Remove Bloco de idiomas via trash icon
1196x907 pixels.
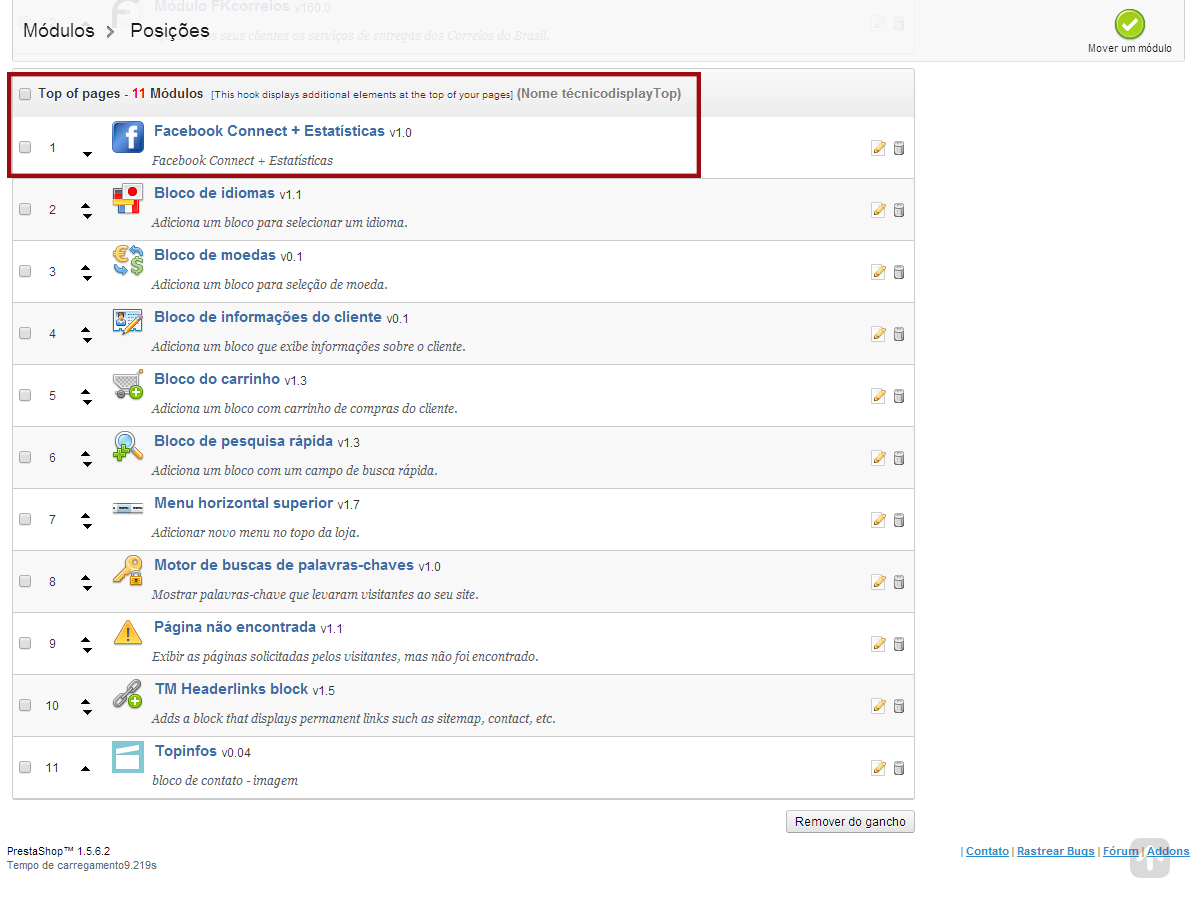(899, 210)
